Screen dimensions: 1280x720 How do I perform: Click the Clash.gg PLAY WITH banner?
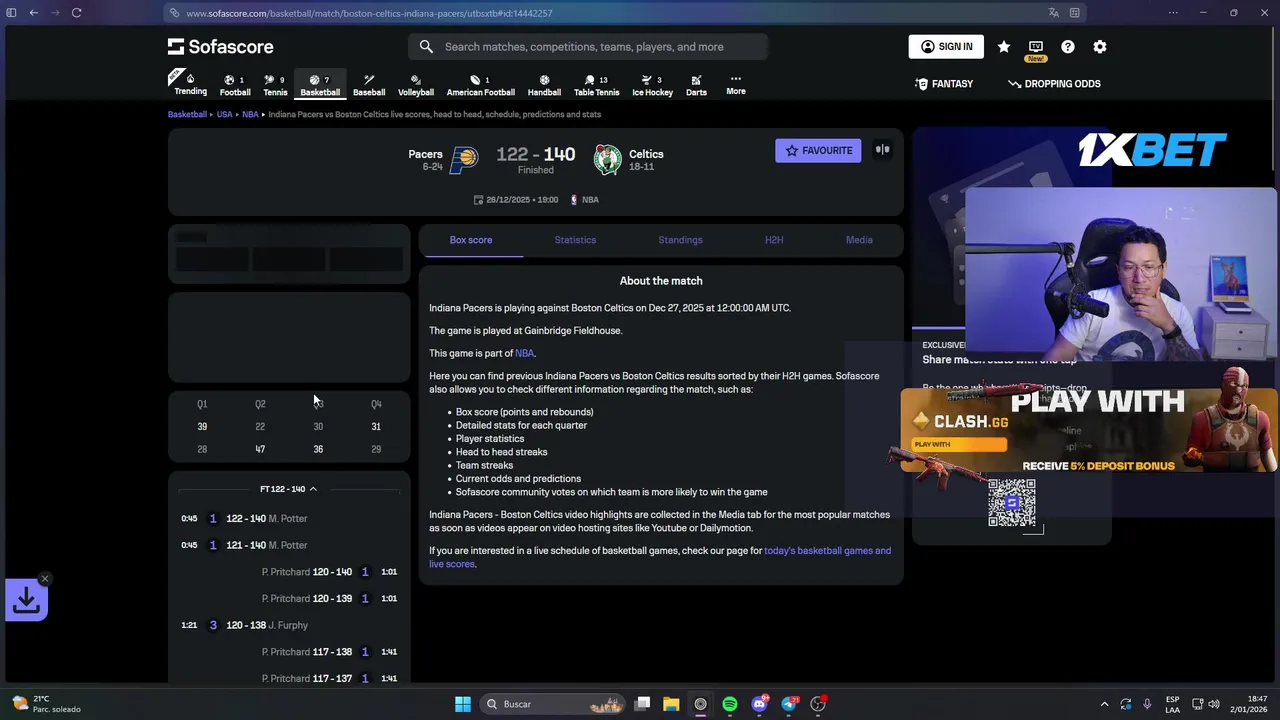point(1088,430)
